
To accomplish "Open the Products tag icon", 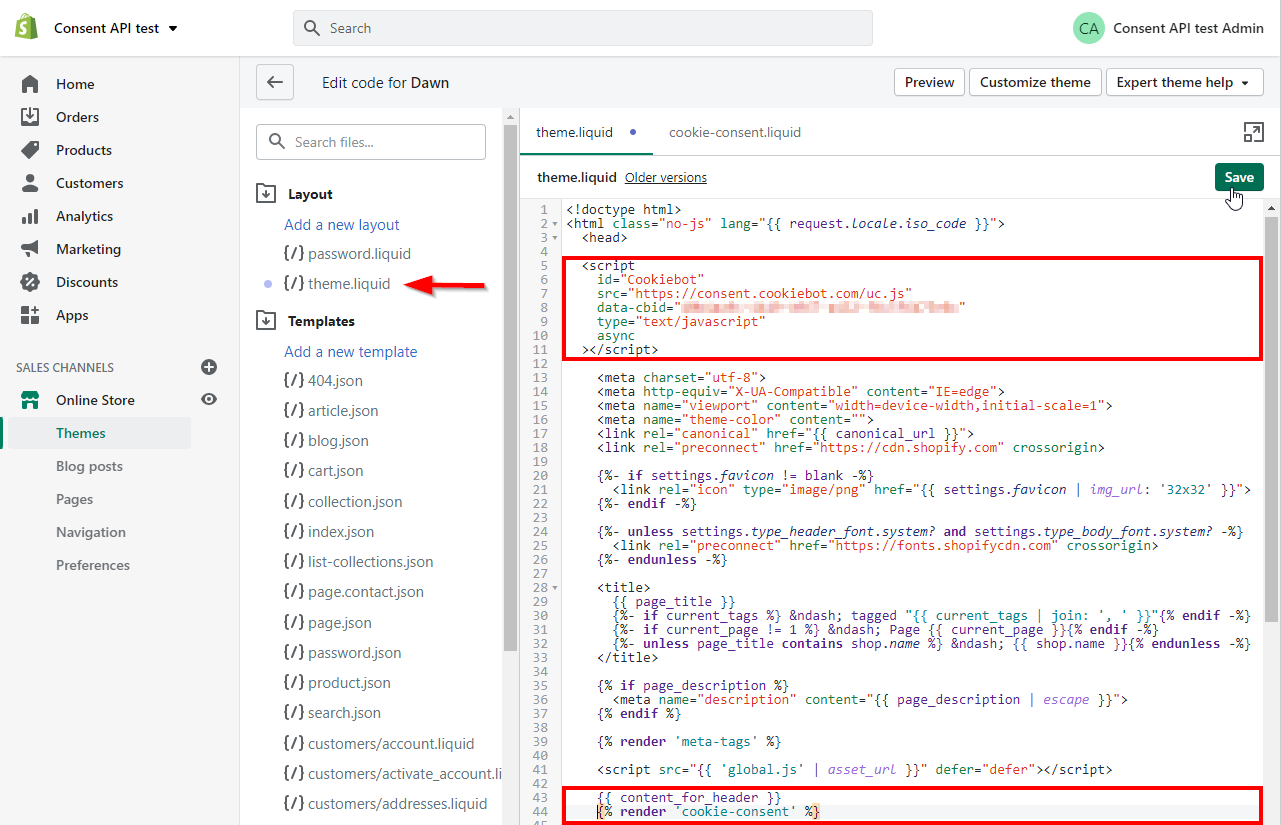I will tap(30, 150).
